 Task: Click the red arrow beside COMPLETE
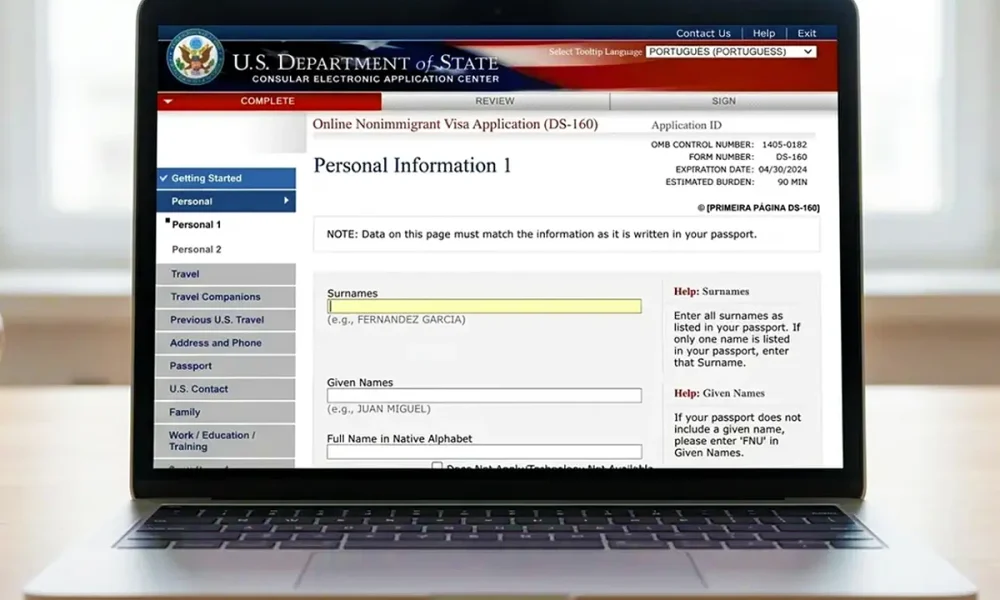pyautogui.click(x=168, y=101)
